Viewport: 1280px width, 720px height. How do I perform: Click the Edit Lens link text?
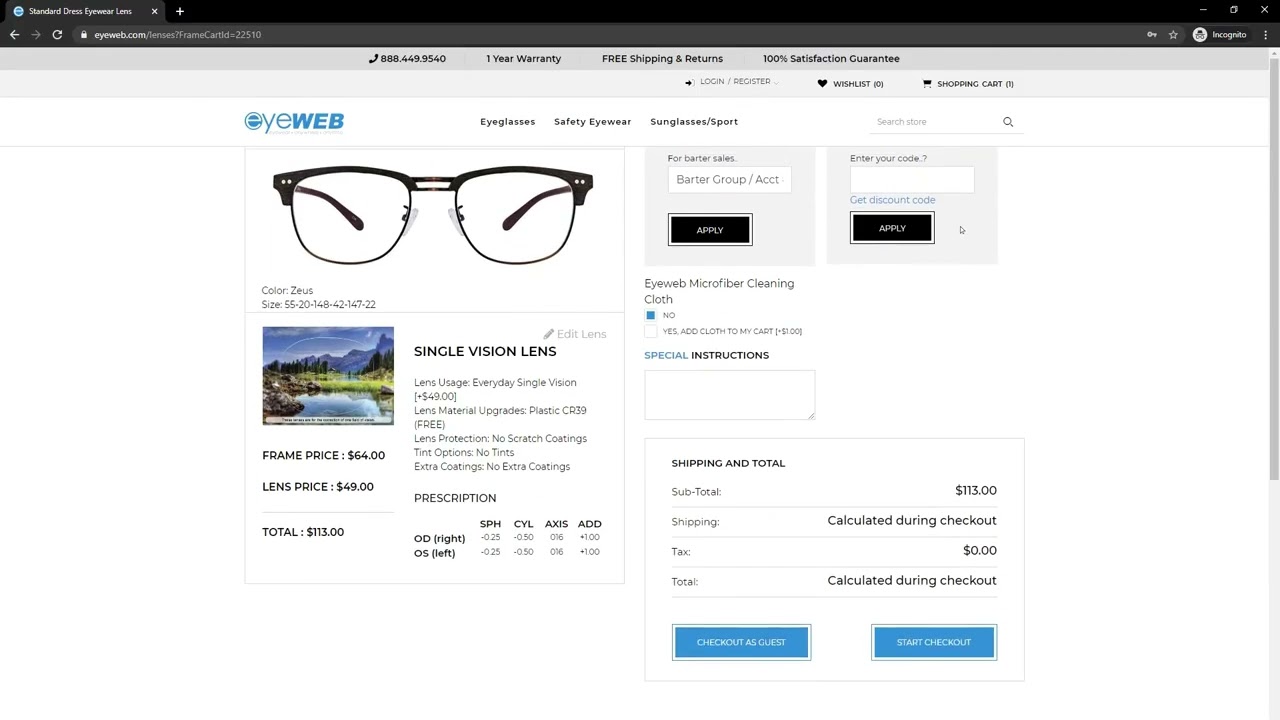click(581, 334)
